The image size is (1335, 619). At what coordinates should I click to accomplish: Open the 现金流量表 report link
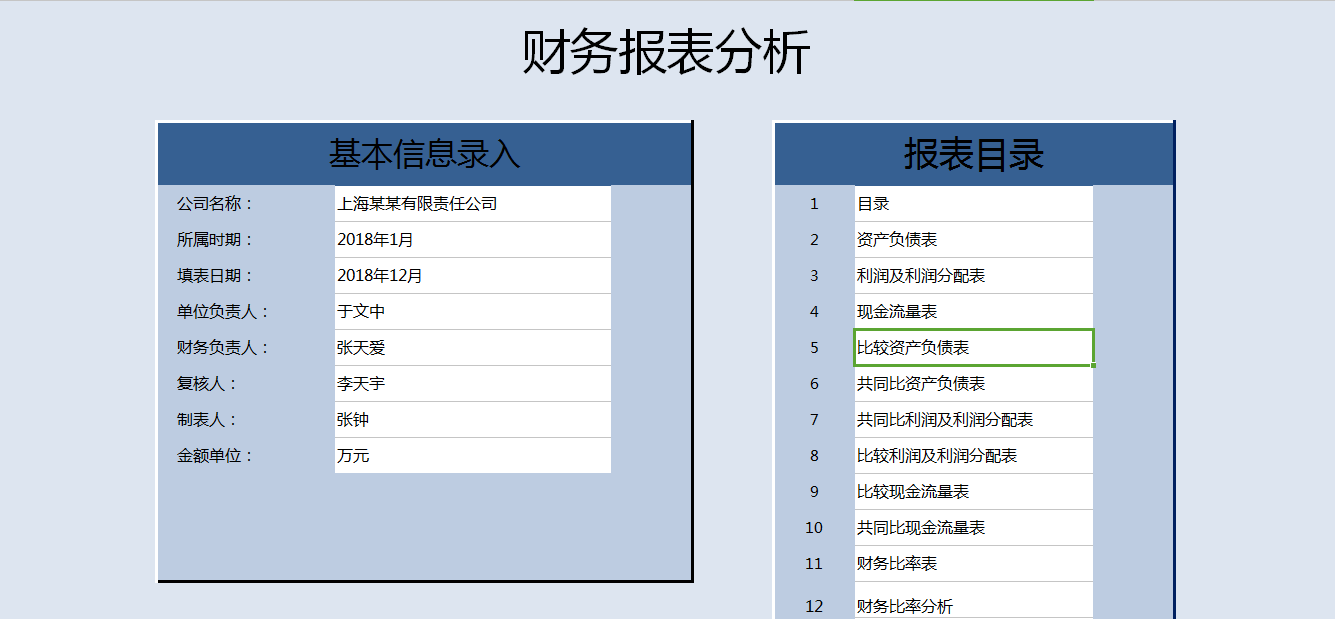[974, 312]
